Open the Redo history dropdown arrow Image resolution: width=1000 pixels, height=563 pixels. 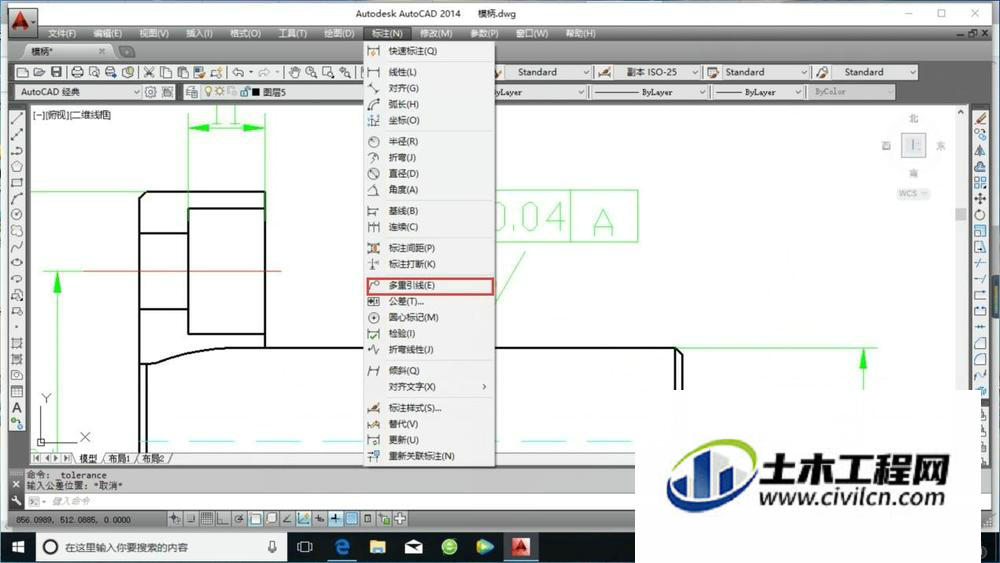point(277,72)
